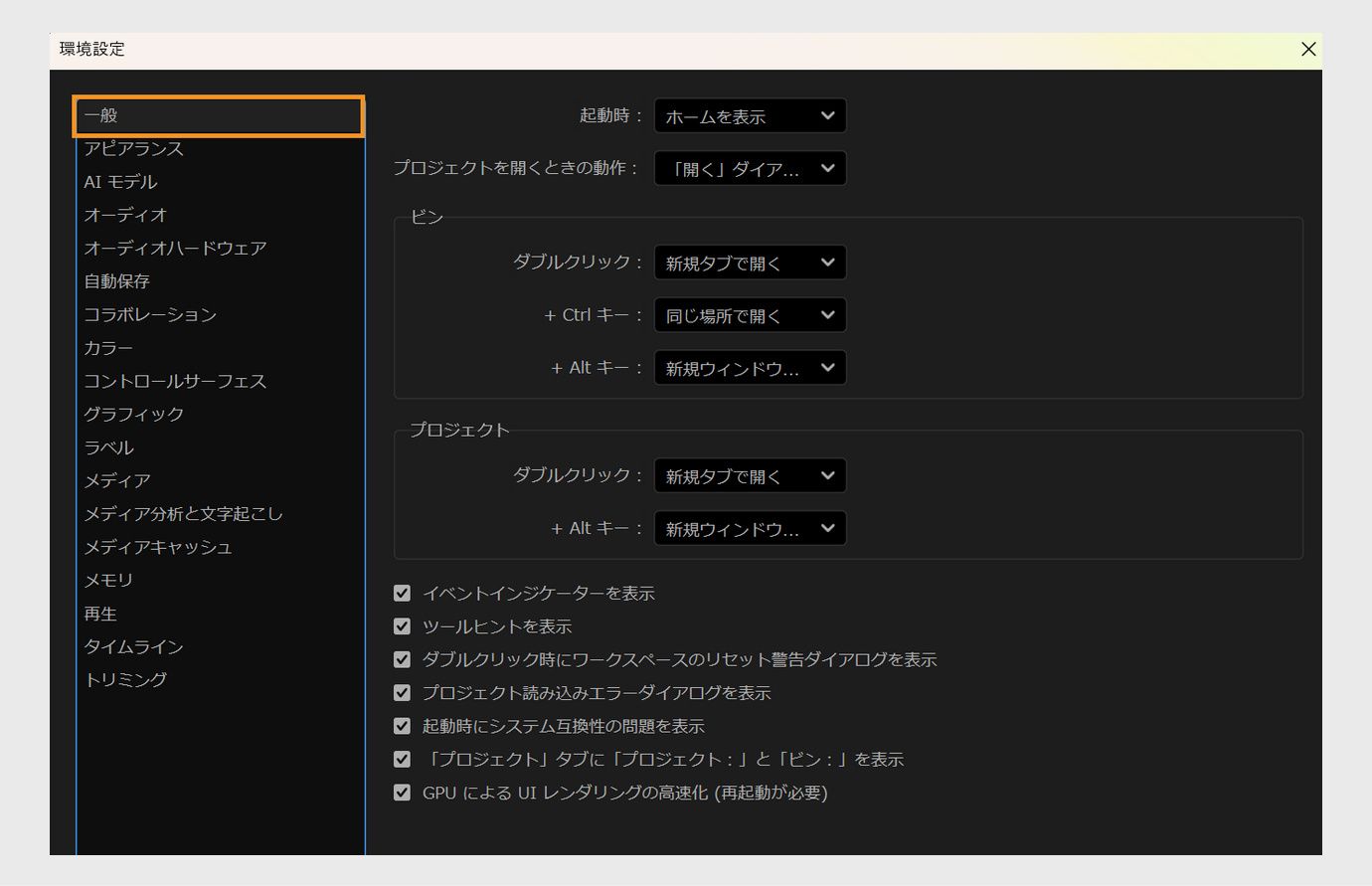
Task: Toggle the プロジェクトタブに「プロジェクト:」を表示 setting
Action: [x=402, y=759]
